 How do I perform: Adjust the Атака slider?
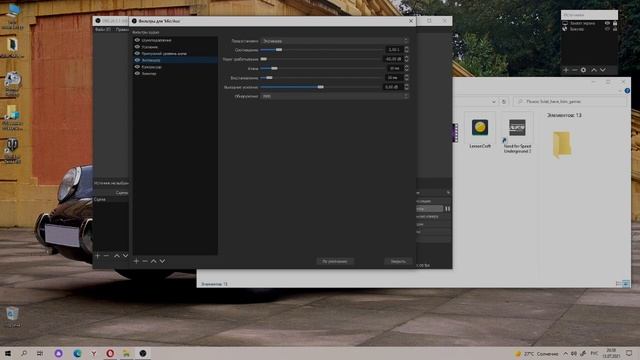tap(322, 68)
